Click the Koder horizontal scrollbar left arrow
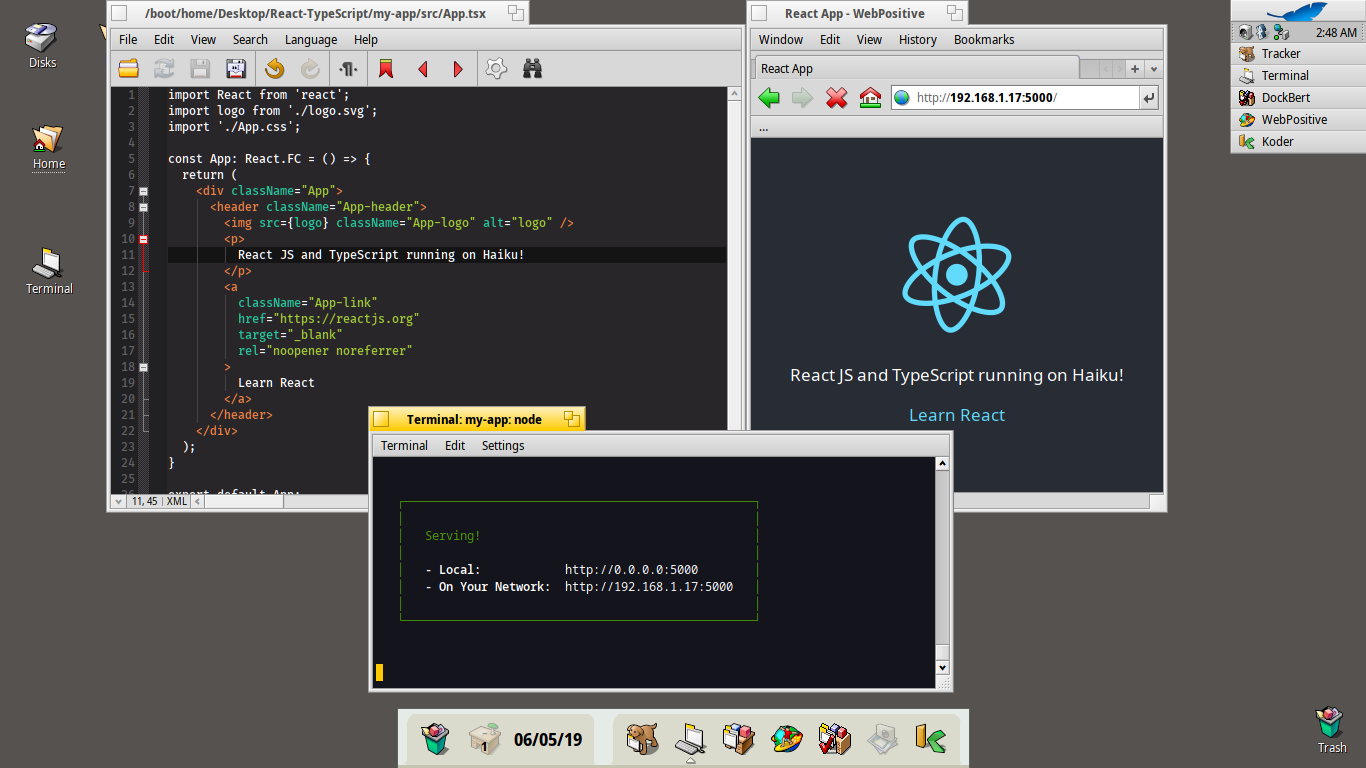Screen dimensions: 1366x768 (x=197, y=501)
